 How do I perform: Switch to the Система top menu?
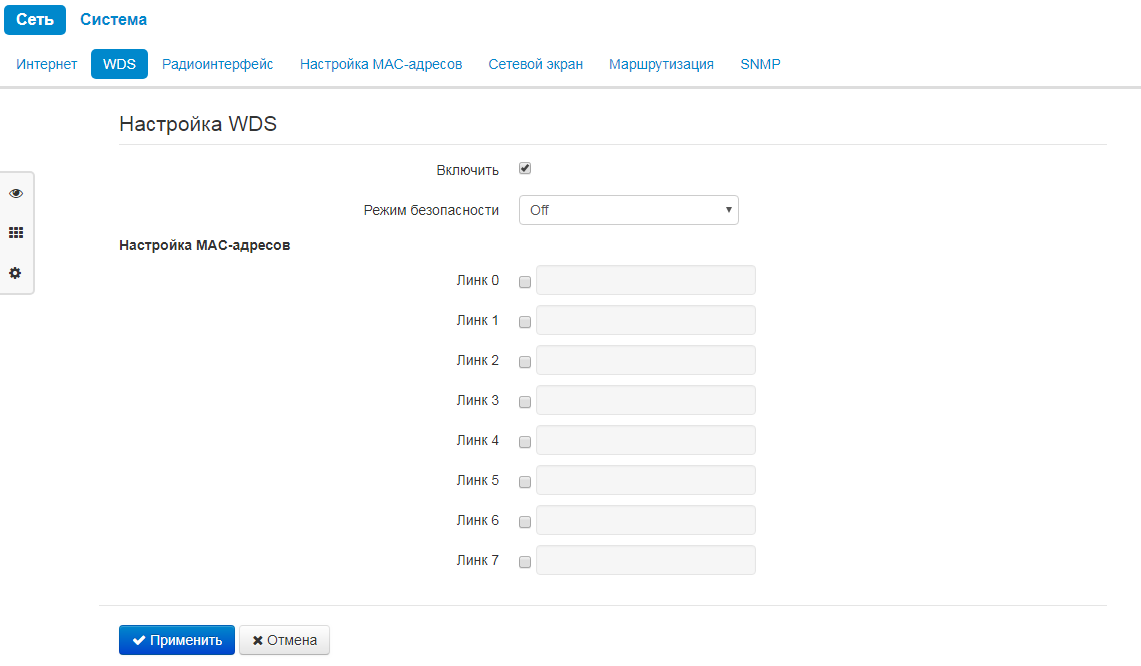coord(113,20)
